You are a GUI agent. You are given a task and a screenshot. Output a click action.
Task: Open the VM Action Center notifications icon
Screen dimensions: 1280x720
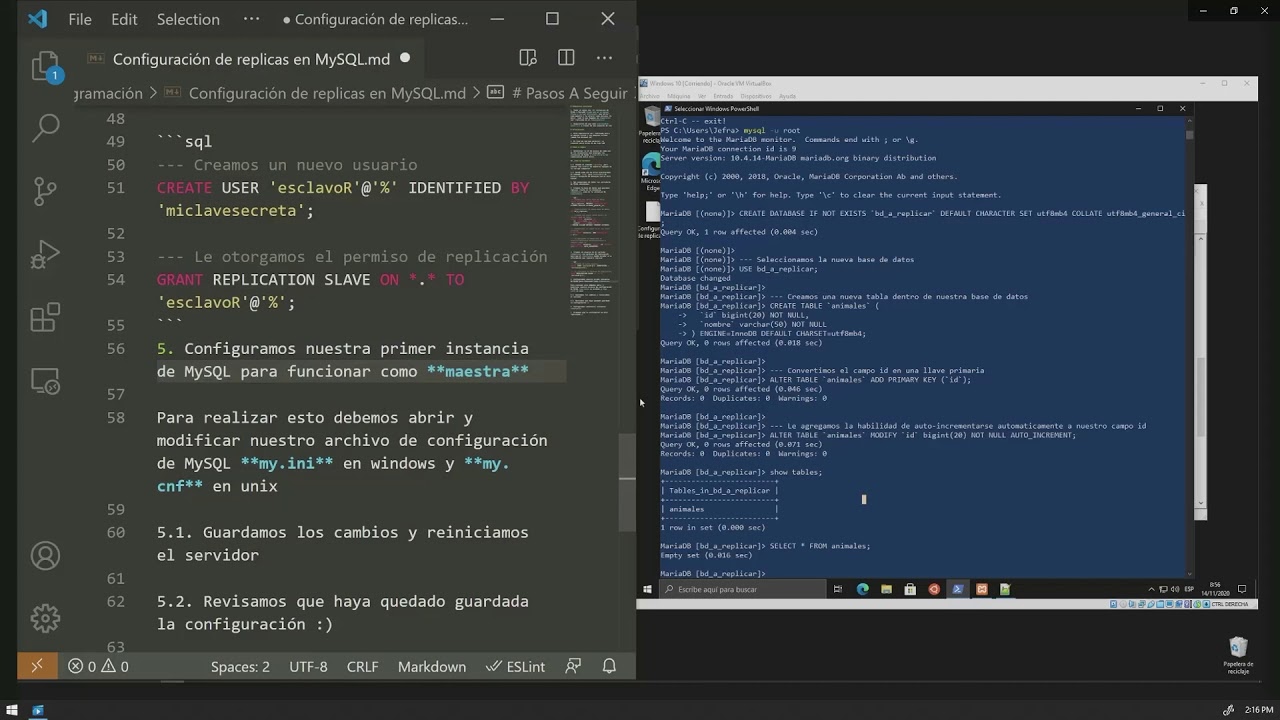(1244, 590)
